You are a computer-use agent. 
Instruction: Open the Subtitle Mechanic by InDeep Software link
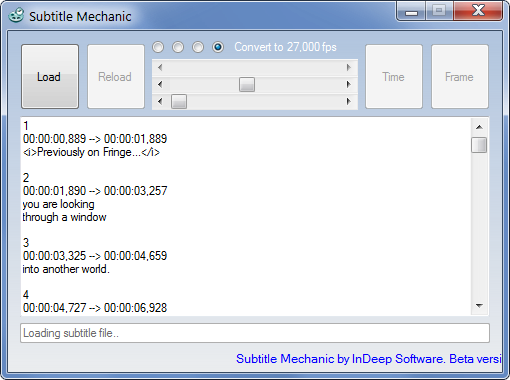(368, 359)
